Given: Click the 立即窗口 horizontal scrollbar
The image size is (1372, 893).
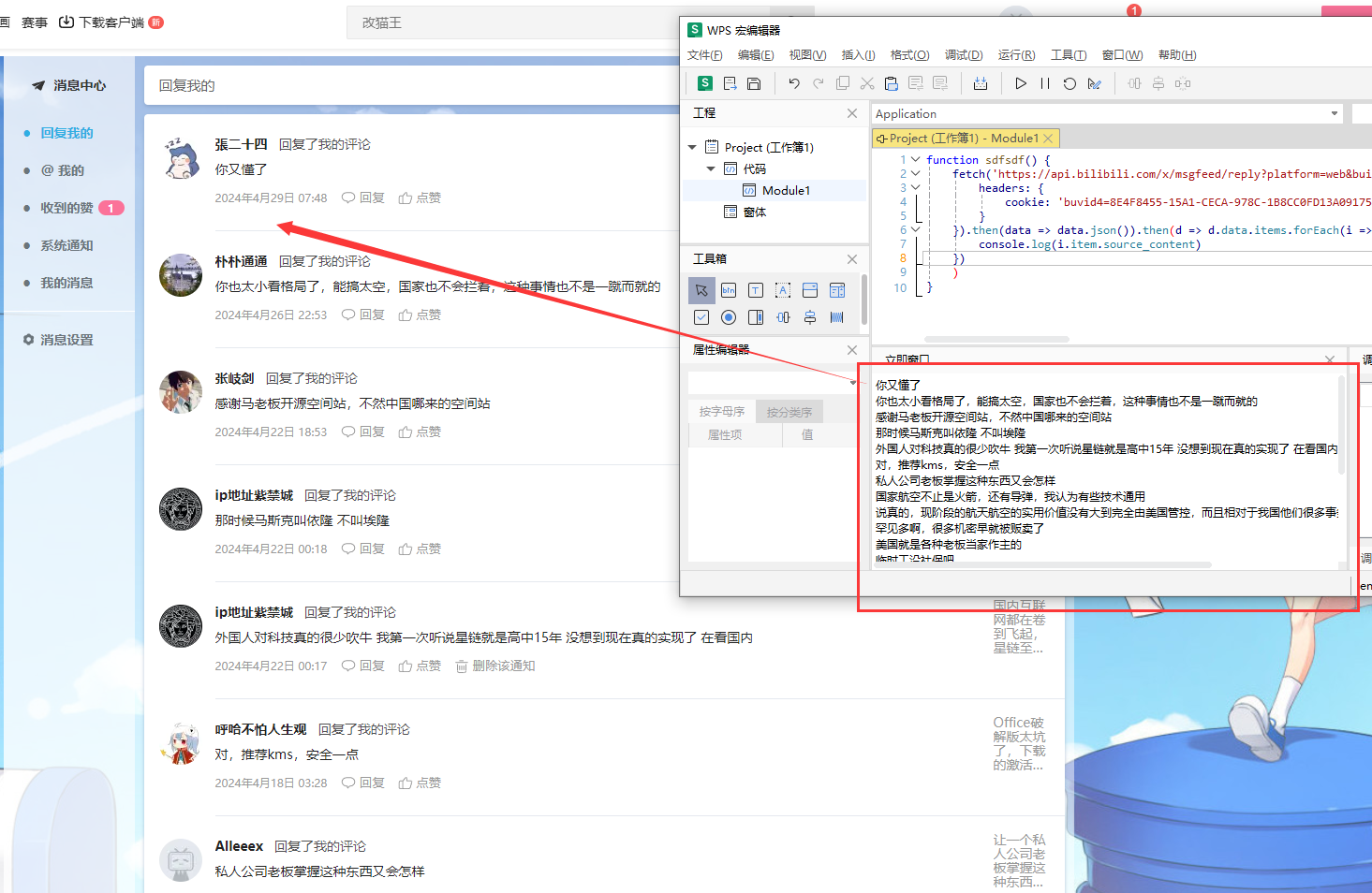Looking at the screenshot, I should [1043, 564].
